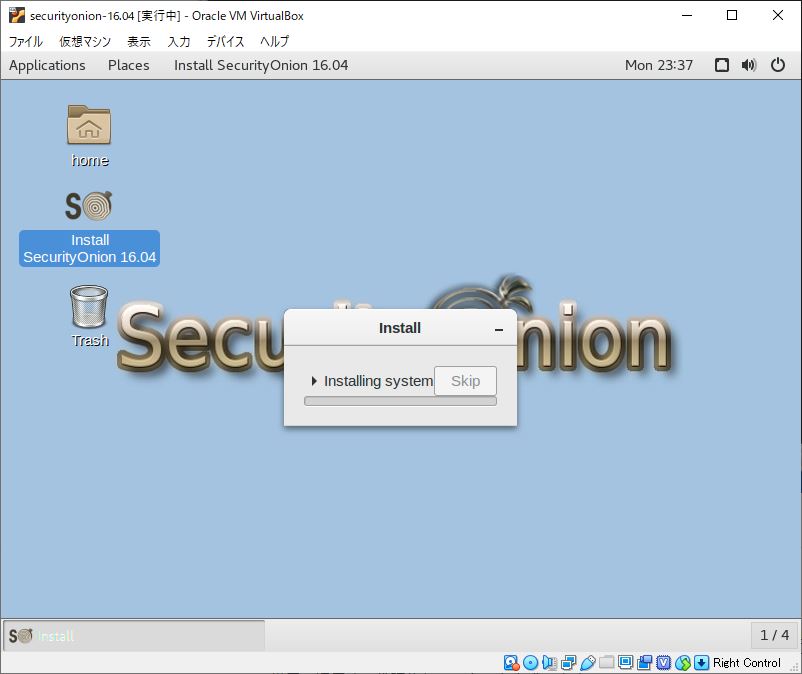This screenshot has height=674, width=802.
Task: Open the guest volume speaker icon
Action: (749, 65)
